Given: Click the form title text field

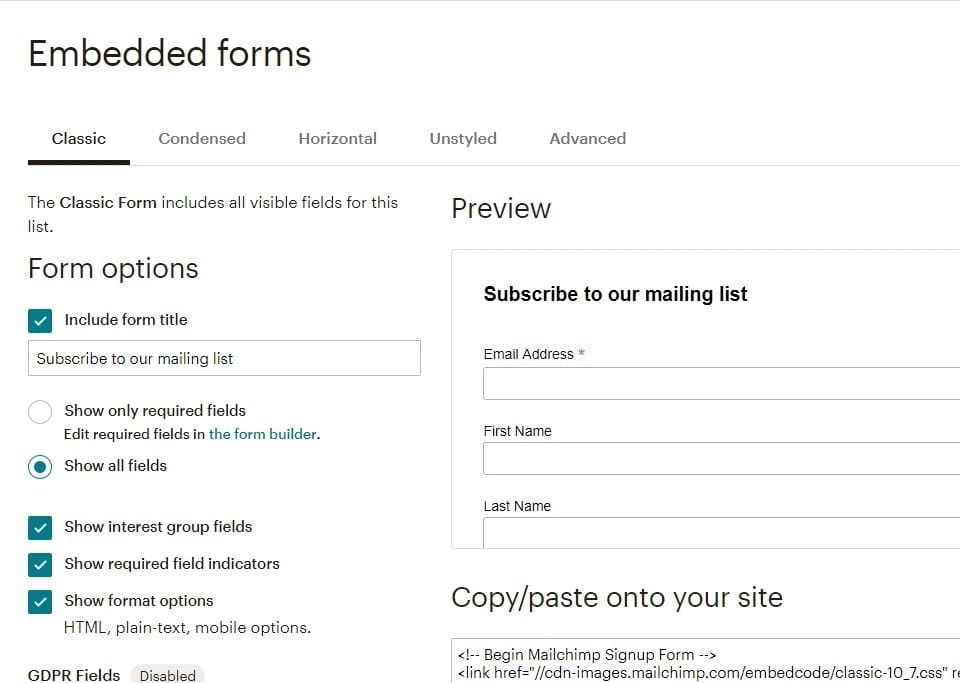Looking at the screenshot, I should pyautogui.click(x=224, y=358).
